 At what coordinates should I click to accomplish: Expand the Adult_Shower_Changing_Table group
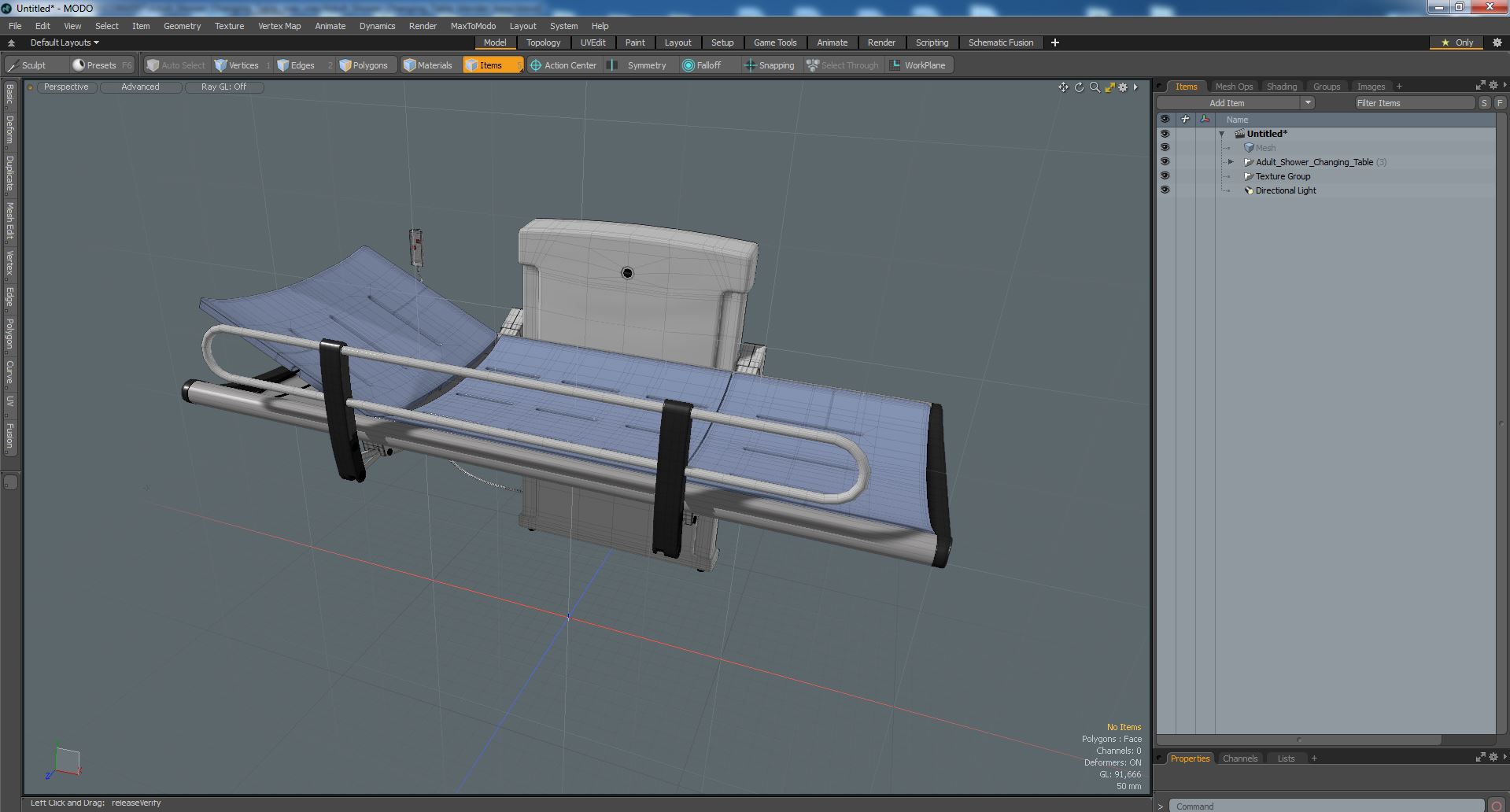(1231, 162)
